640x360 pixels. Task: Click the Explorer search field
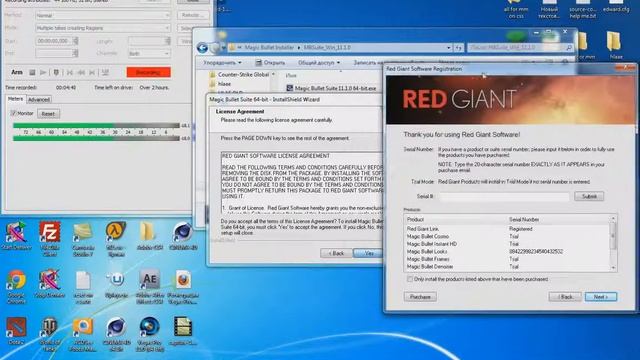pyautogui.click(x=520, y=48)
